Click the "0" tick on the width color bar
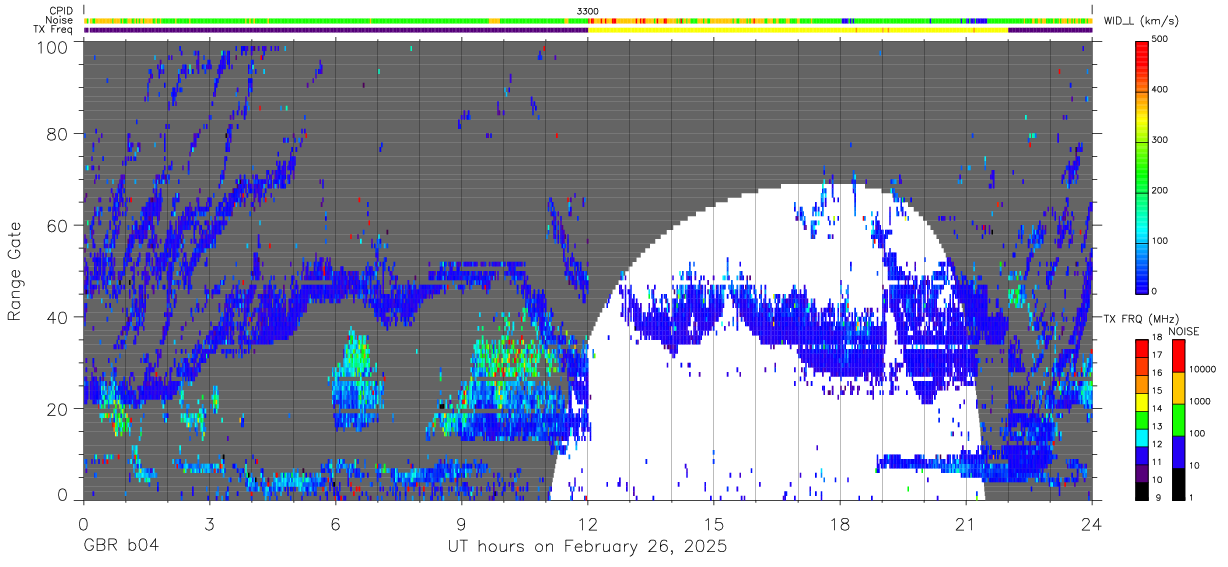This screenshot has width=1228, height=567. point(1155,291)
